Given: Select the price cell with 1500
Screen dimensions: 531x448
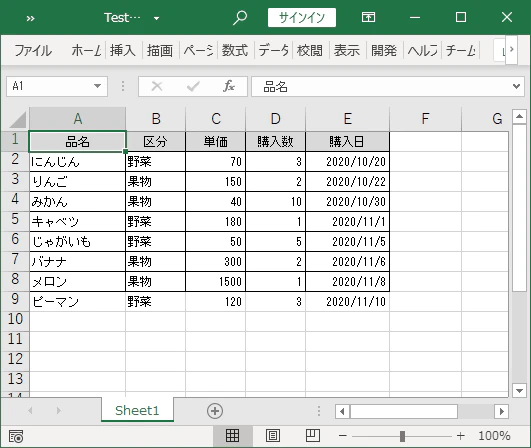Looking at the screenshot, I should click(215, 281).
